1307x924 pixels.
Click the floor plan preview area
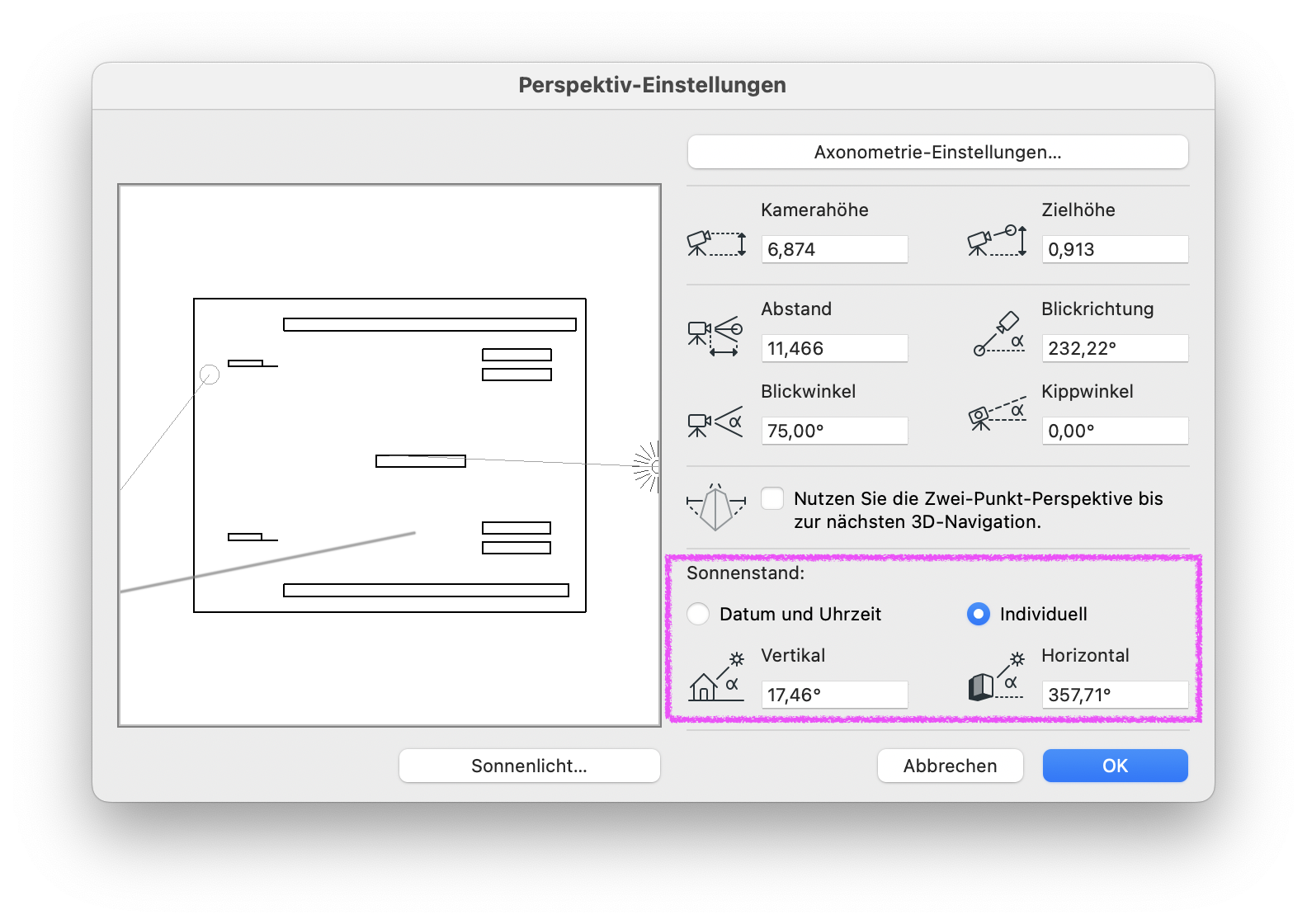tap(389, 455)
